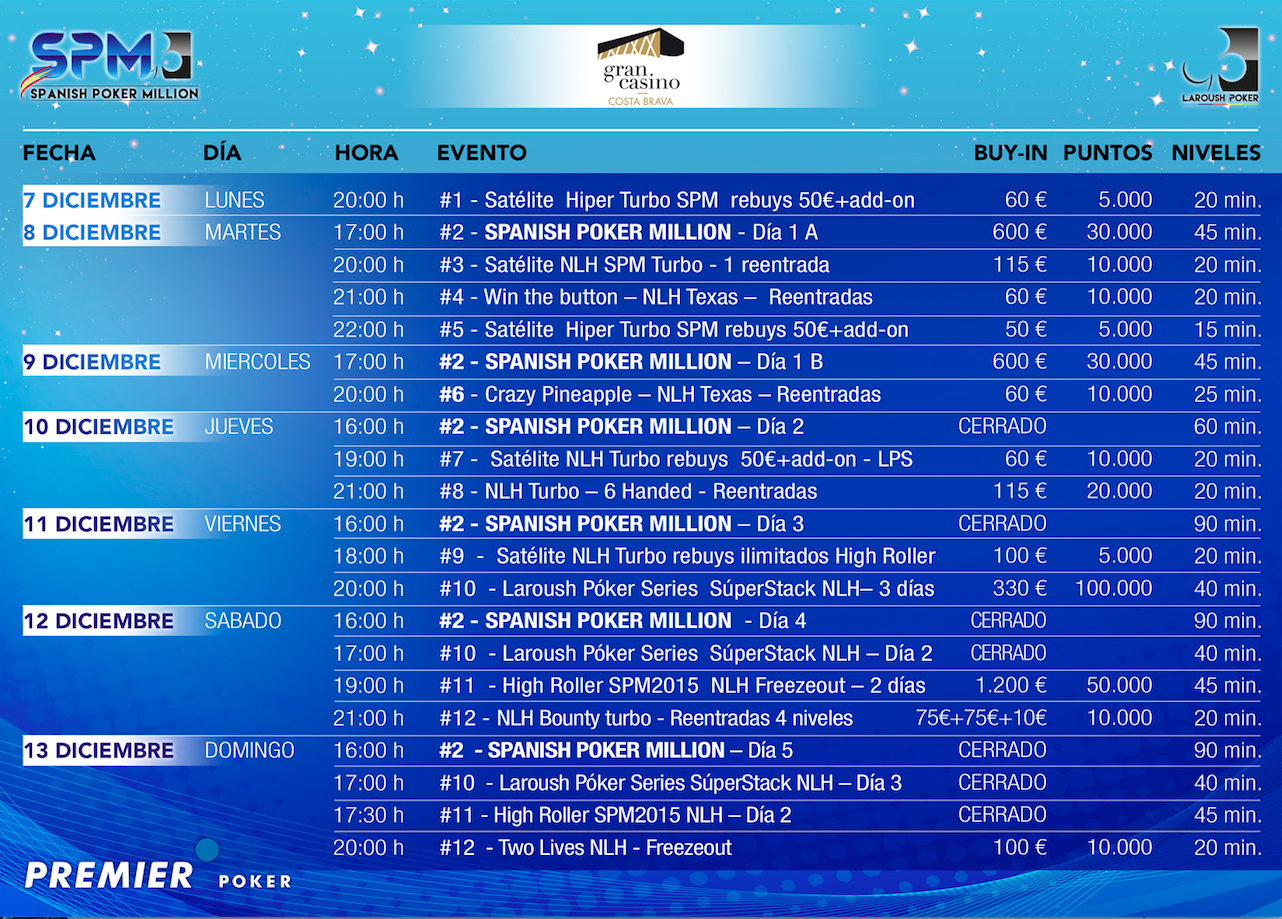Click the 25 min. levels value
This screenshot has width=1282, height=919.
coord(1228,394)
